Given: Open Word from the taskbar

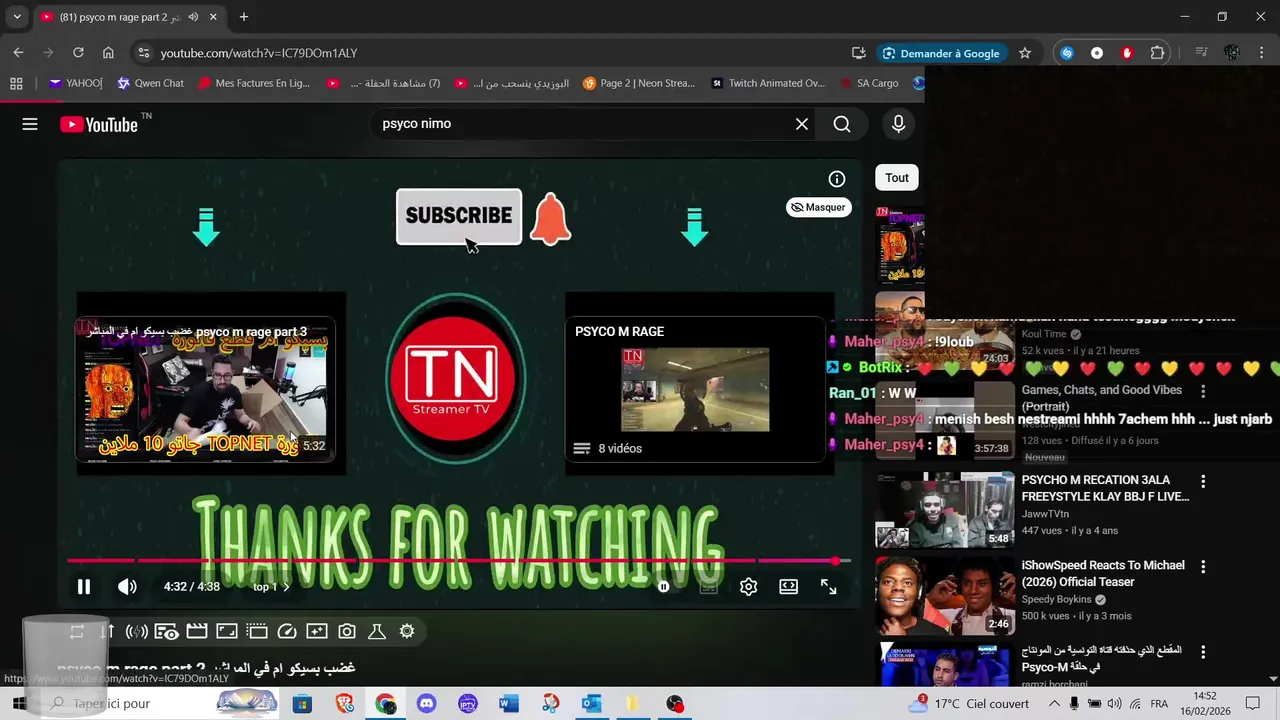Looking at the screenshot, I should click(509, 704).
